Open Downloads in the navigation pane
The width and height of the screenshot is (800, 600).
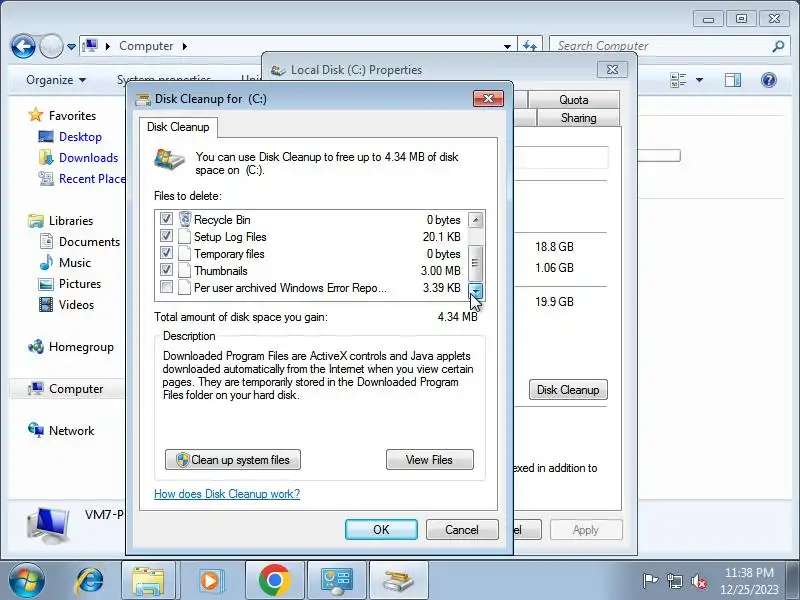88,158
